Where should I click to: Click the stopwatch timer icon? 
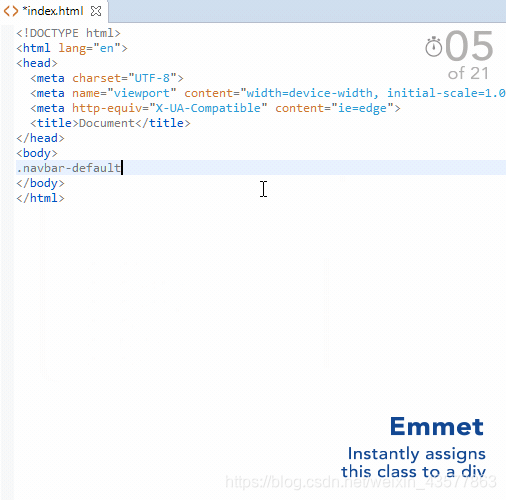[x=434, y=47]
